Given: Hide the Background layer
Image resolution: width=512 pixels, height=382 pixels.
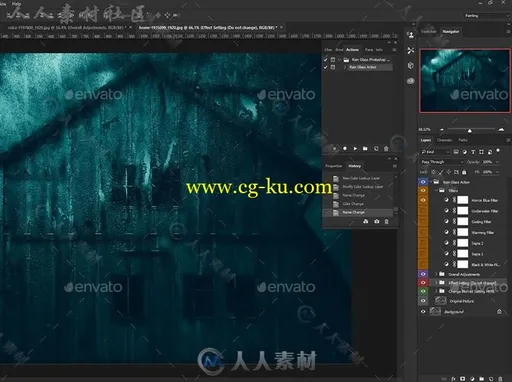Looking at the screenshot, I should (423, 312).
